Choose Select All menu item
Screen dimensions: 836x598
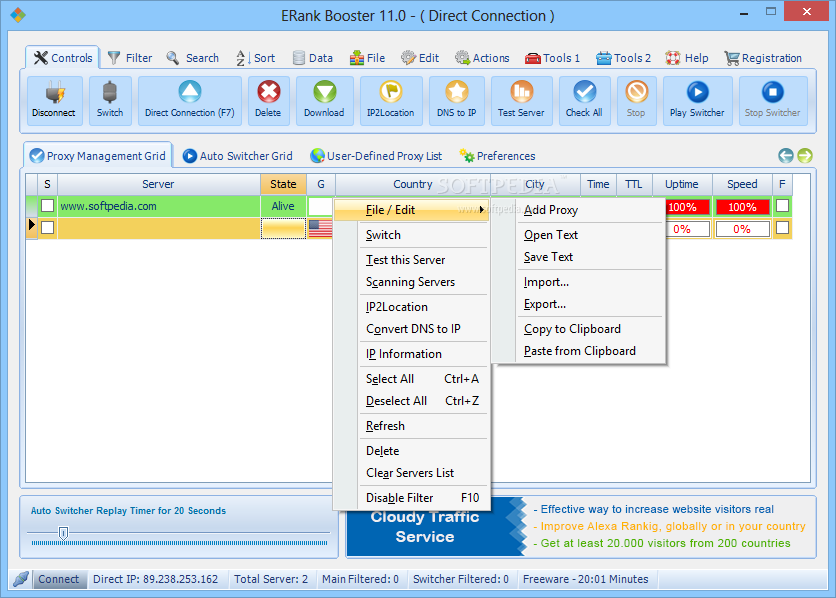(x=411, y=379)
